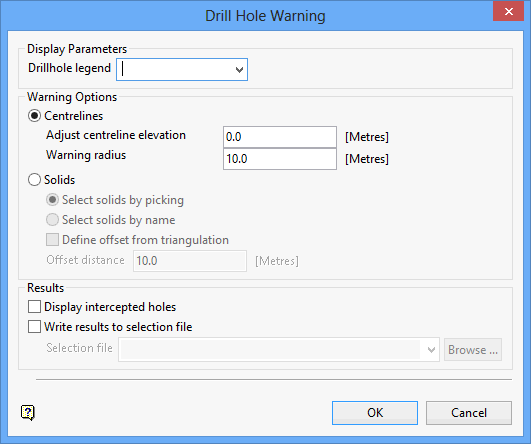
Task: Click inside the Selection file combo box
Action: (x=270, y=350)
